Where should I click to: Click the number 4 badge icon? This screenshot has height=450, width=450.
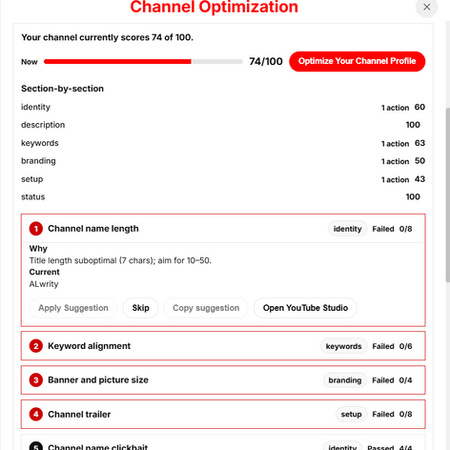pos(36,414)
